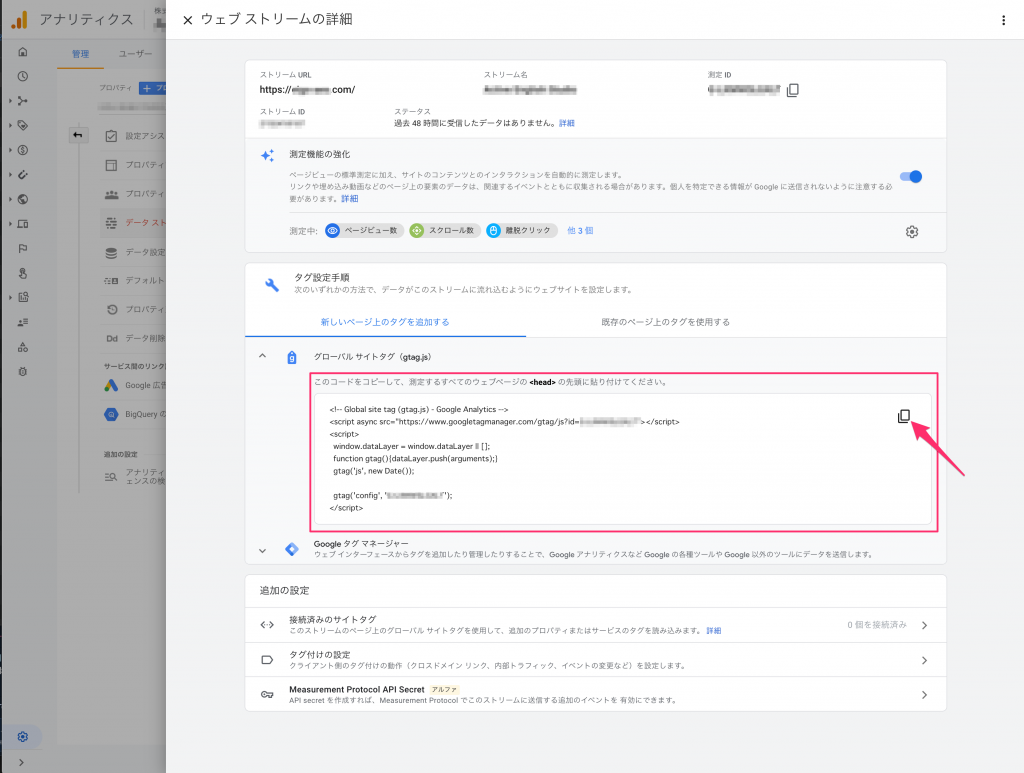Click the スクロール数 chip
The width and height of the screenshot is (1024, 773).
click(445, 230)
